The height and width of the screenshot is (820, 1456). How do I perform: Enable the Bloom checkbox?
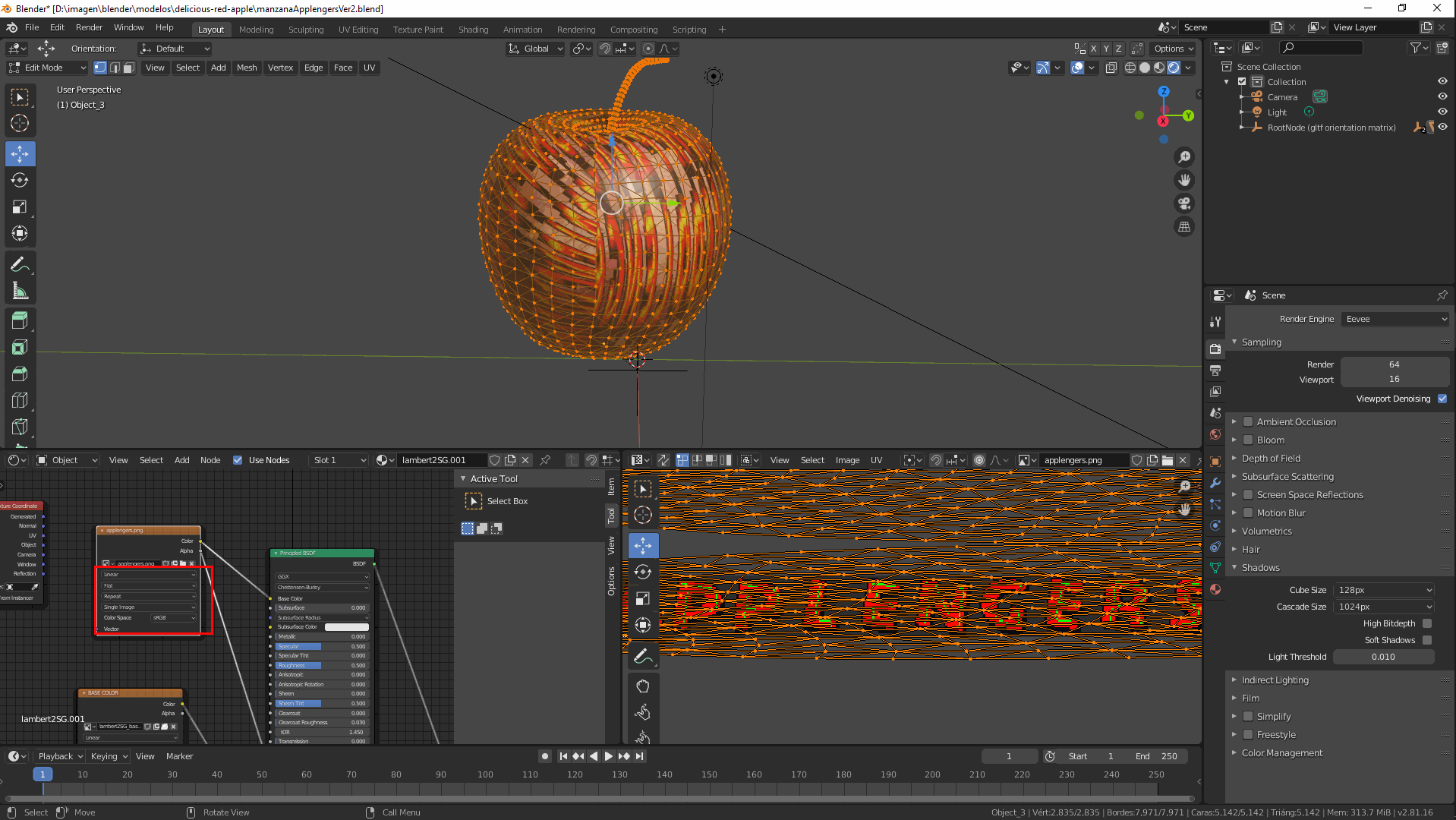pyautogui.click(x=1247, y=440)
